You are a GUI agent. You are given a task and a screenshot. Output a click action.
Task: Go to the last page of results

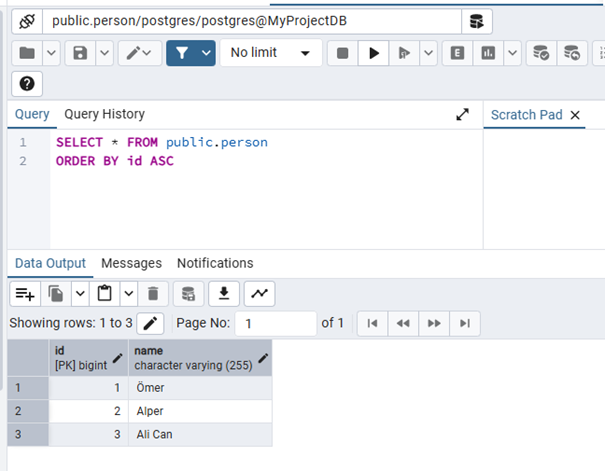464,323
